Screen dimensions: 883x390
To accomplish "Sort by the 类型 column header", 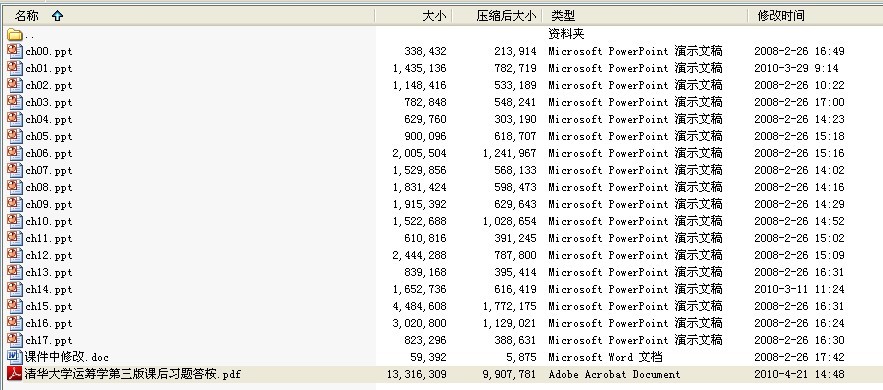I will click(x=646, y=16).
